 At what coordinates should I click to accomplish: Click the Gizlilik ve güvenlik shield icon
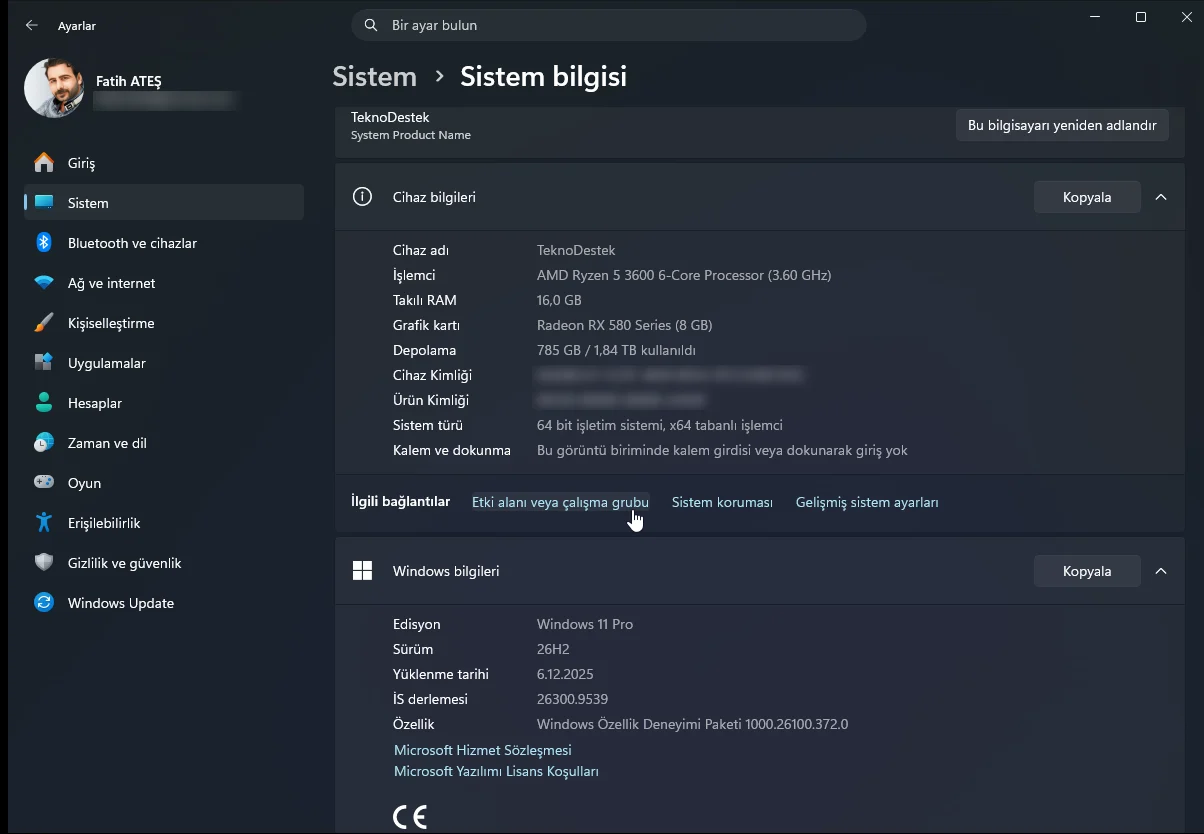(x=44, y=563)
